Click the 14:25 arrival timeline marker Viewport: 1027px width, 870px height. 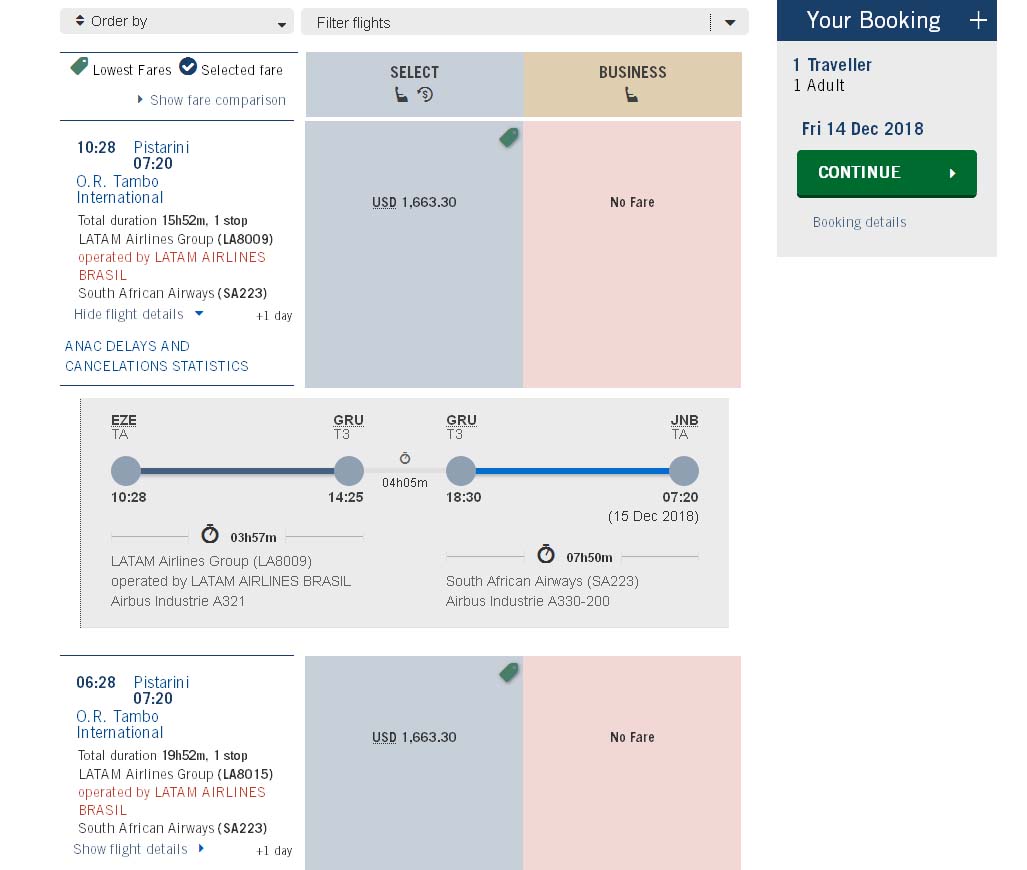coord(349,471)
